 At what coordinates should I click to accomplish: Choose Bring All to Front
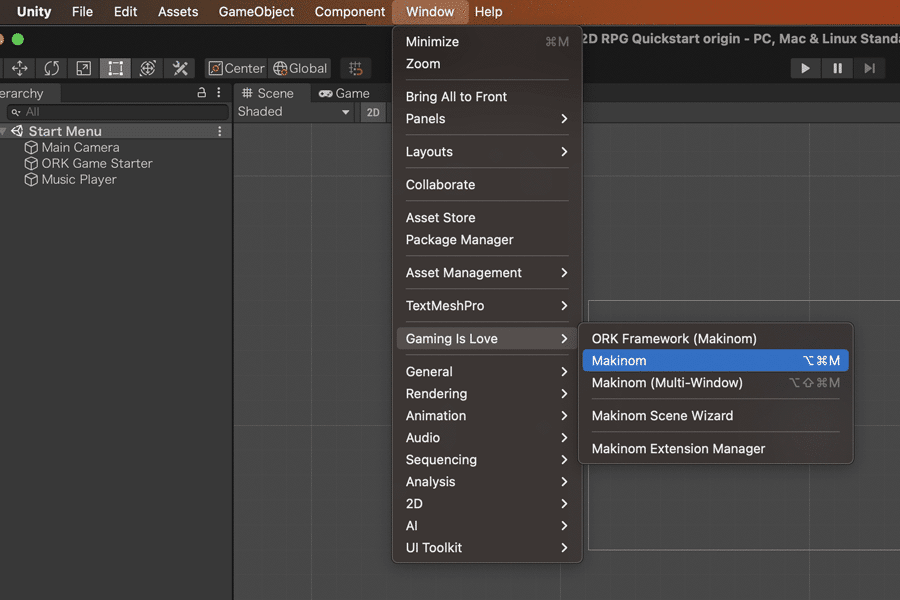click(x=487, y=96)
